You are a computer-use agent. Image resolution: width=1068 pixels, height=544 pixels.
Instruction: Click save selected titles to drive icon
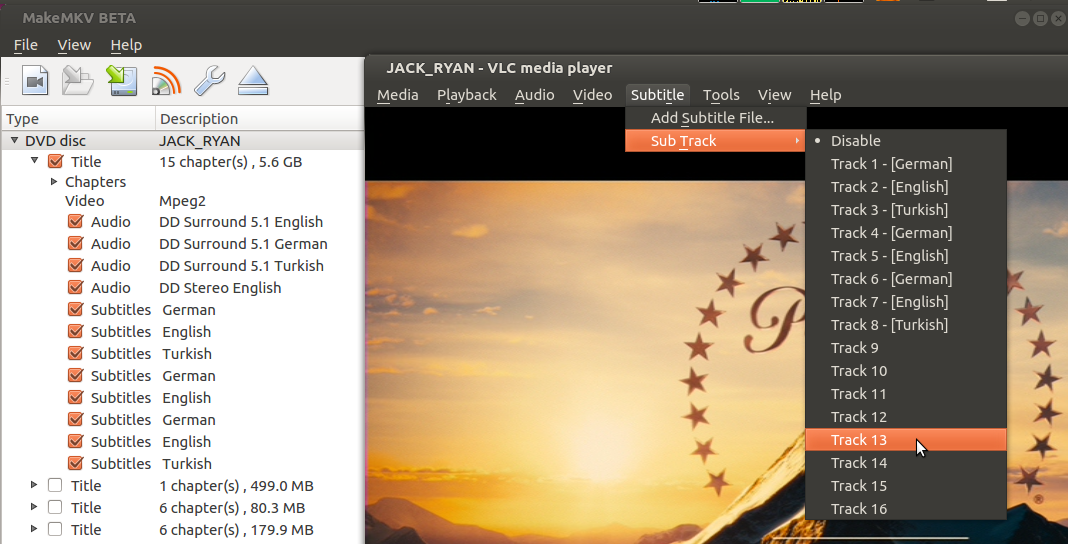point(122,80)
